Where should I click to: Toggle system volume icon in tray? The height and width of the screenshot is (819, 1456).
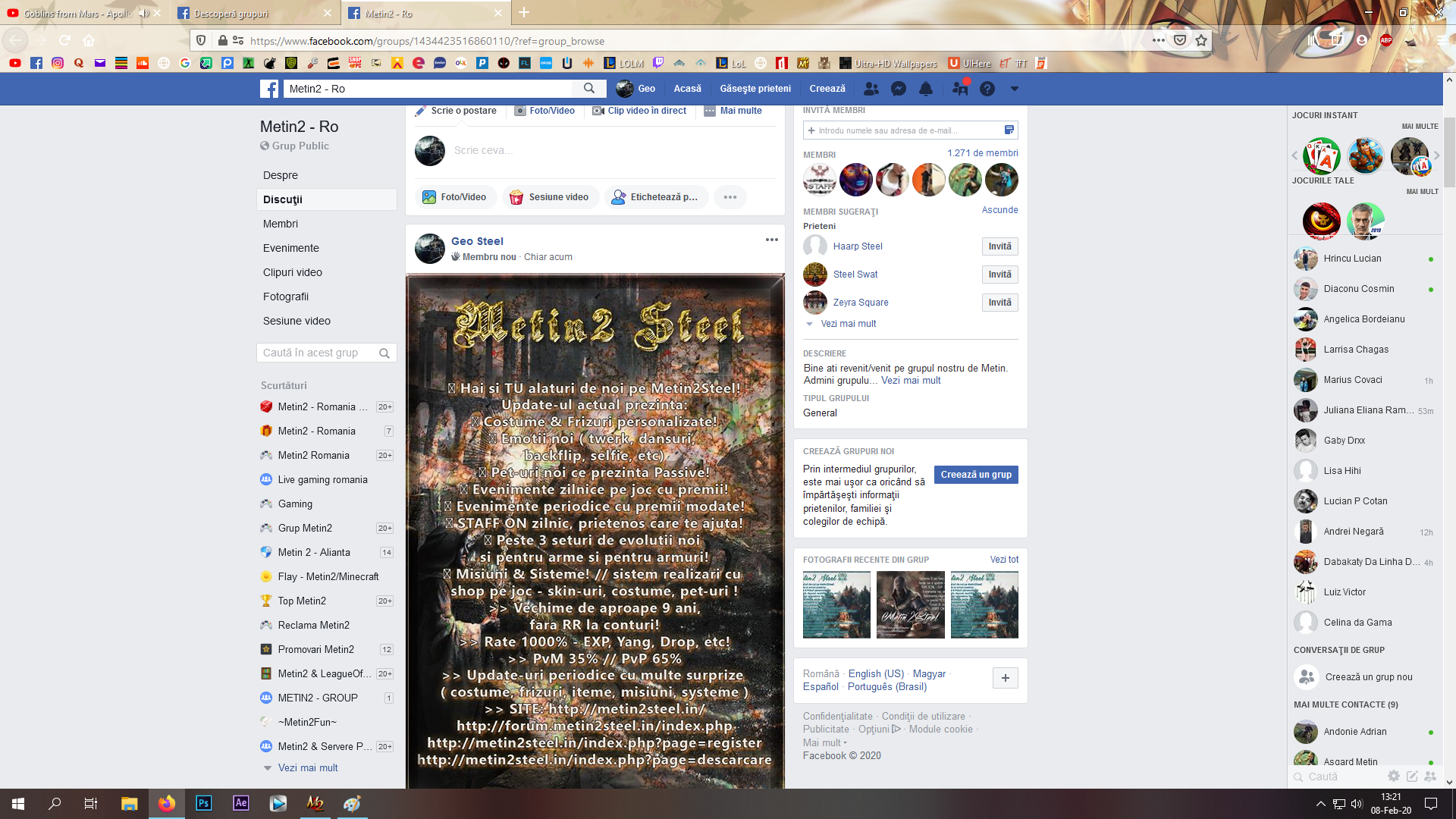click(1357, 803)
